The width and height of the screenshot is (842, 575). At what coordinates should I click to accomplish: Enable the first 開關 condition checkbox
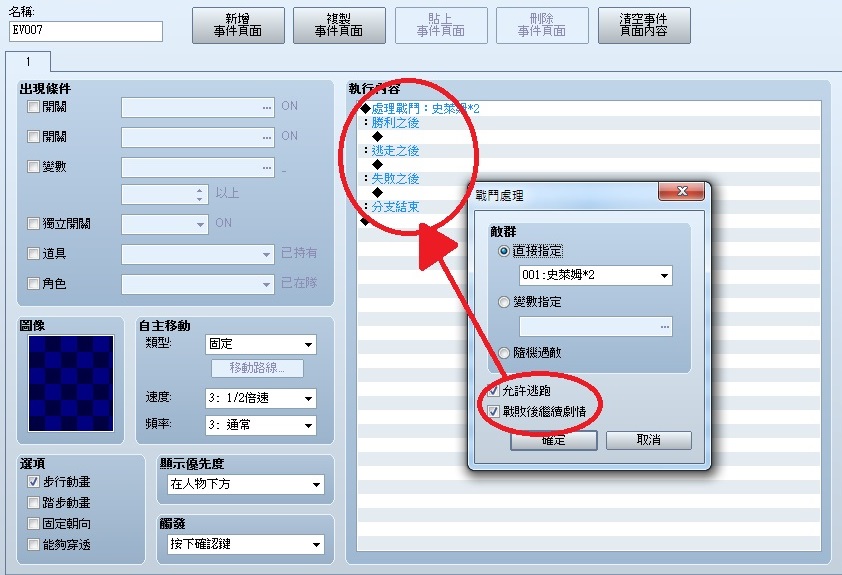33,106
